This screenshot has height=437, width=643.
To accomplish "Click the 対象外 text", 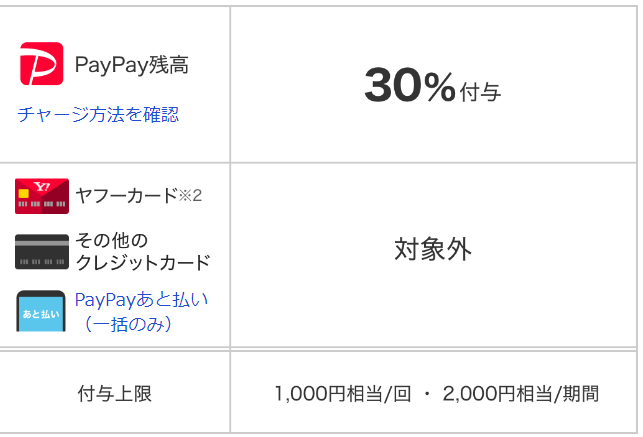I will pyautogui.click(x=433, y=249).
